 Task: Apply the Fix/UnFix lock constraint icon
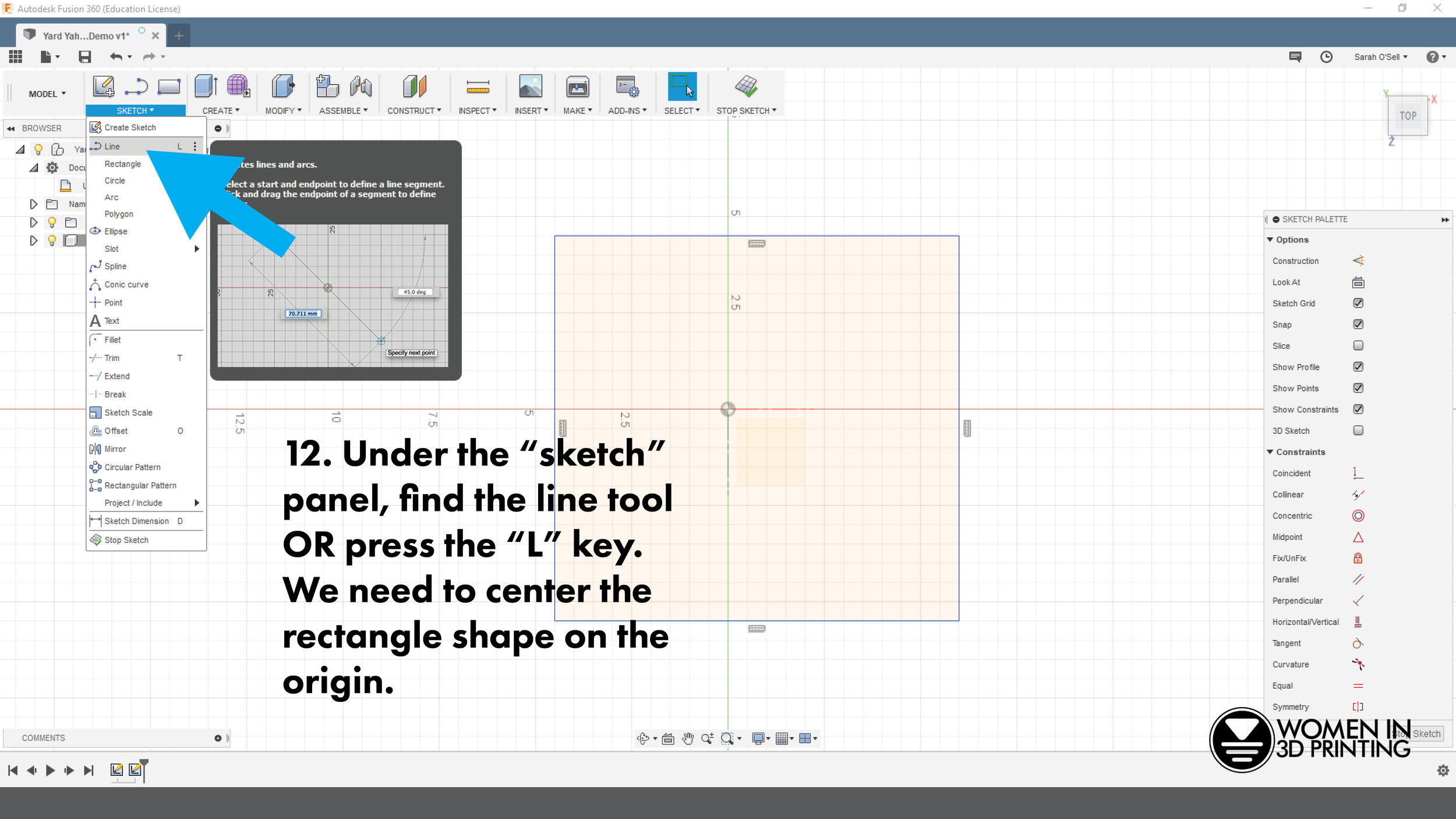coord(1358,558)
